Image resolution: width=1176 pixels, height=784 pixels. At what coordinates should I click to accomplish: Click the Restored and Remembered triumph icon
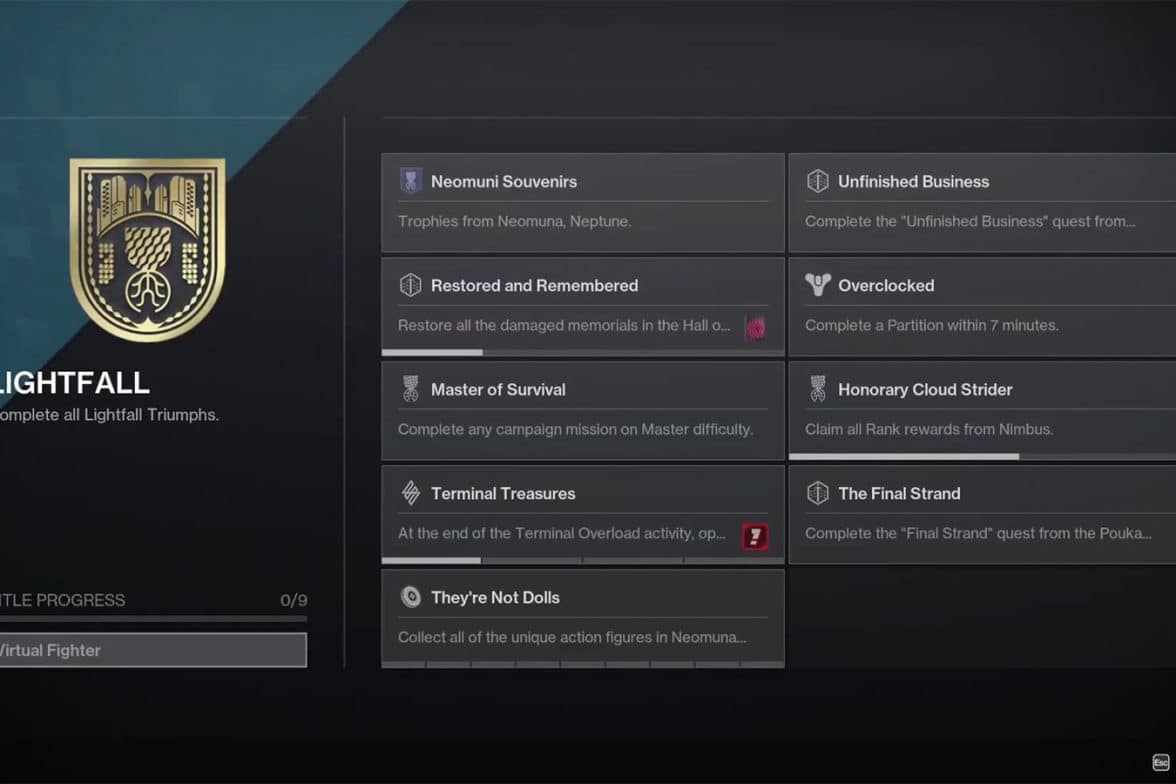tap(410, 285)
